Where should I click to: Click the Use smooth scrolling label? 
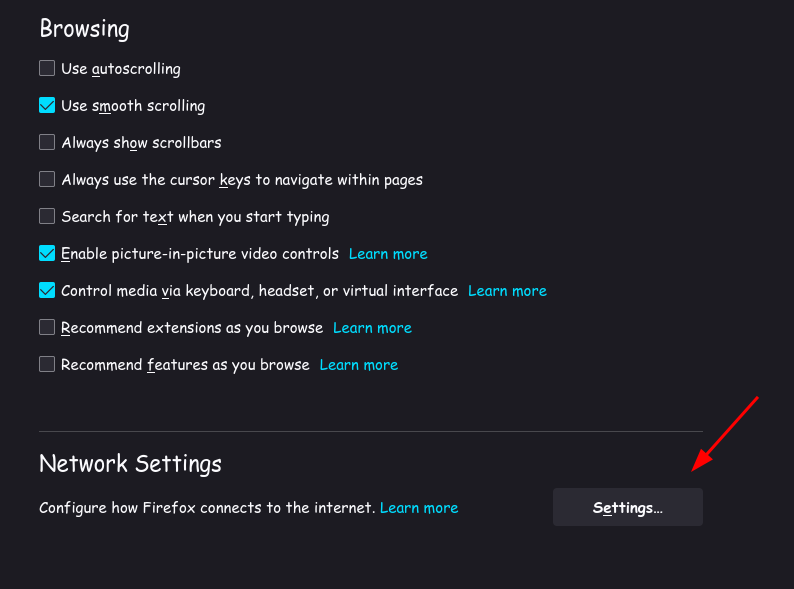pos(133,106)
